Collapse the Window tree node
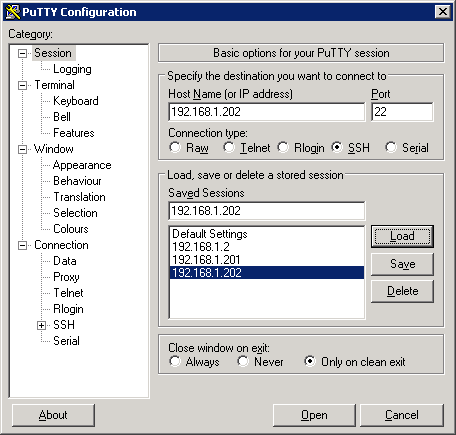 coord(22,149)
